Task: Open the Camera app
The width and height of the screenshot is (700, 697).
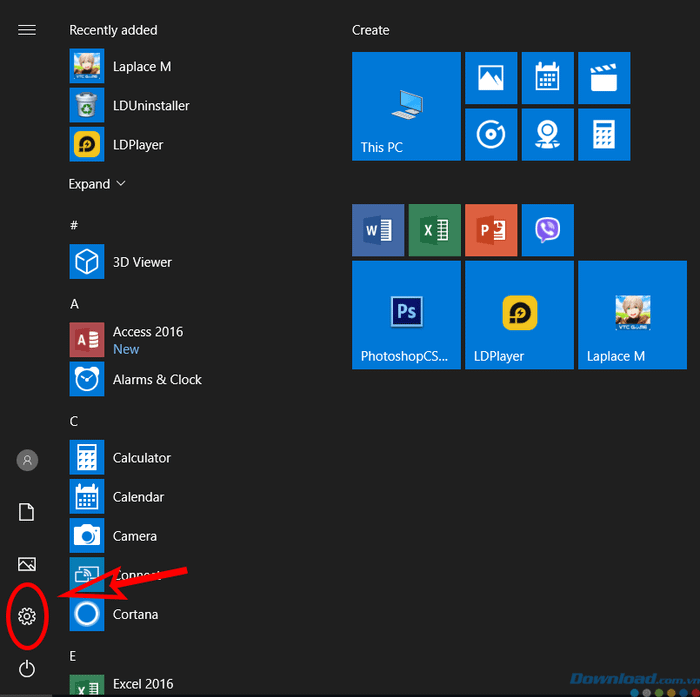Action: coord(113,535)
